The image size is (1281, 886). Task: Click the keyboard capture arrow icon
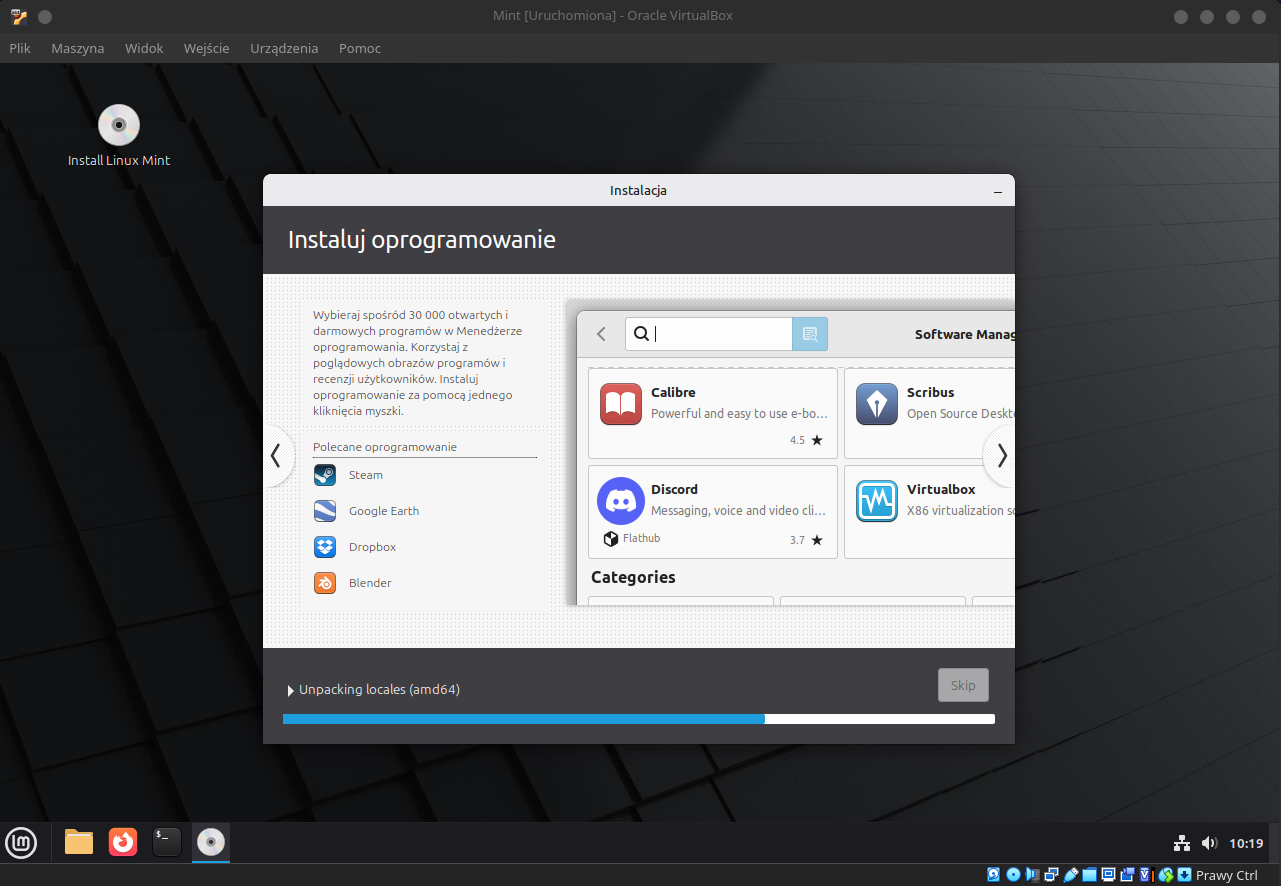pos(1184,875)
